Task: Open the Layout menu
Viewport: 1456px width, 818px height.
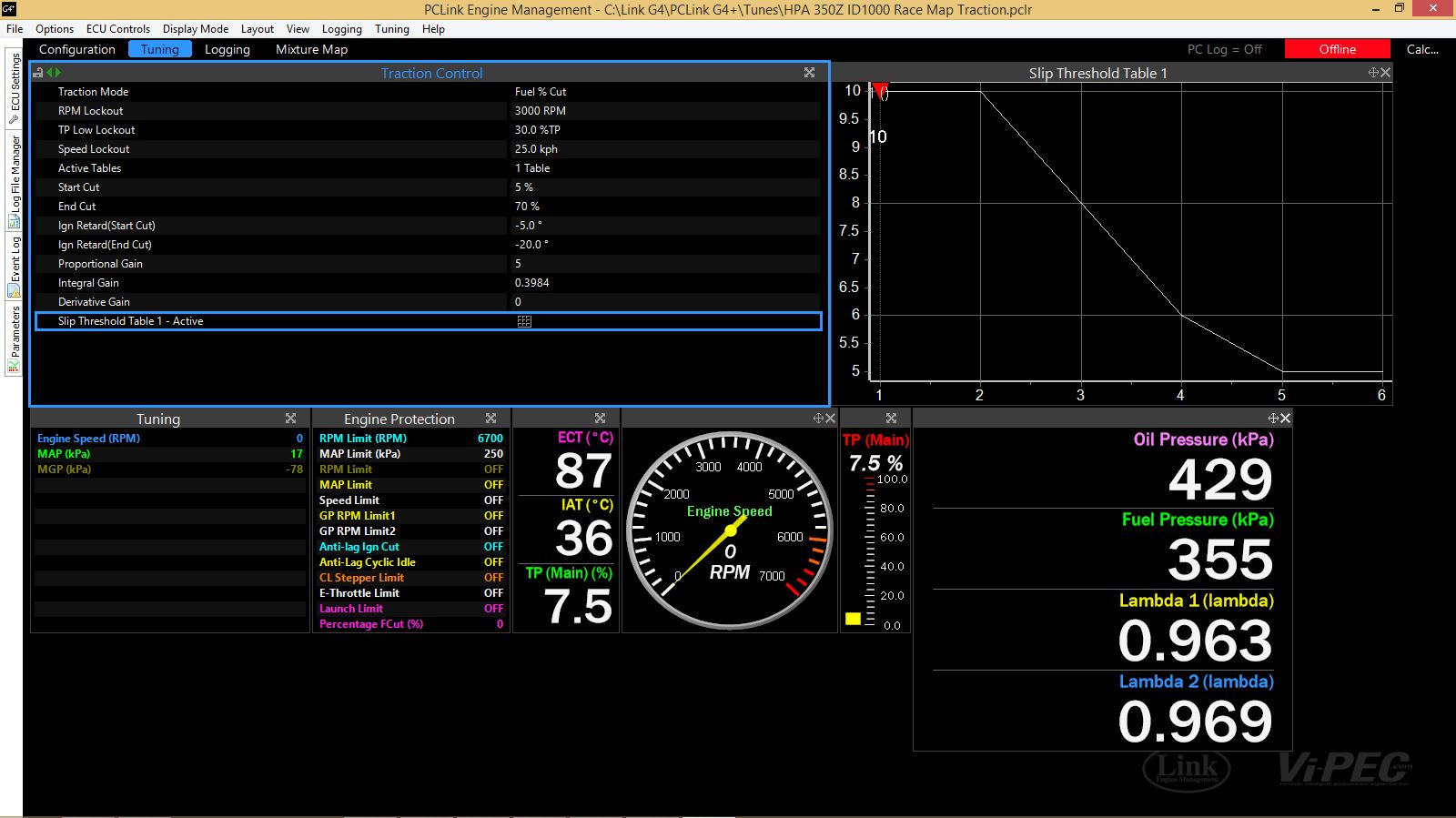Action: [x=258, y=29]
